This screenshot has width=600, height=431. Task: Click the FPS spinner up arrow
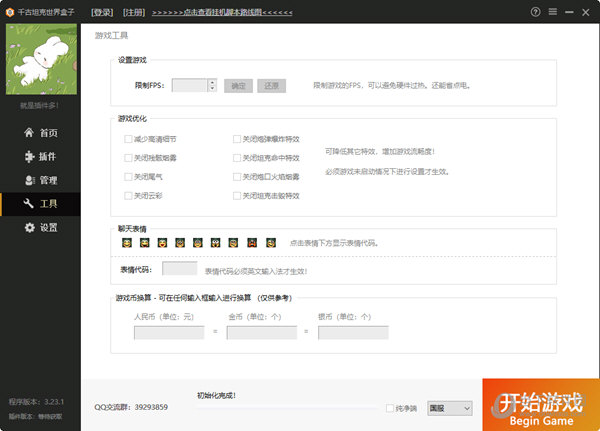[212, 82]
